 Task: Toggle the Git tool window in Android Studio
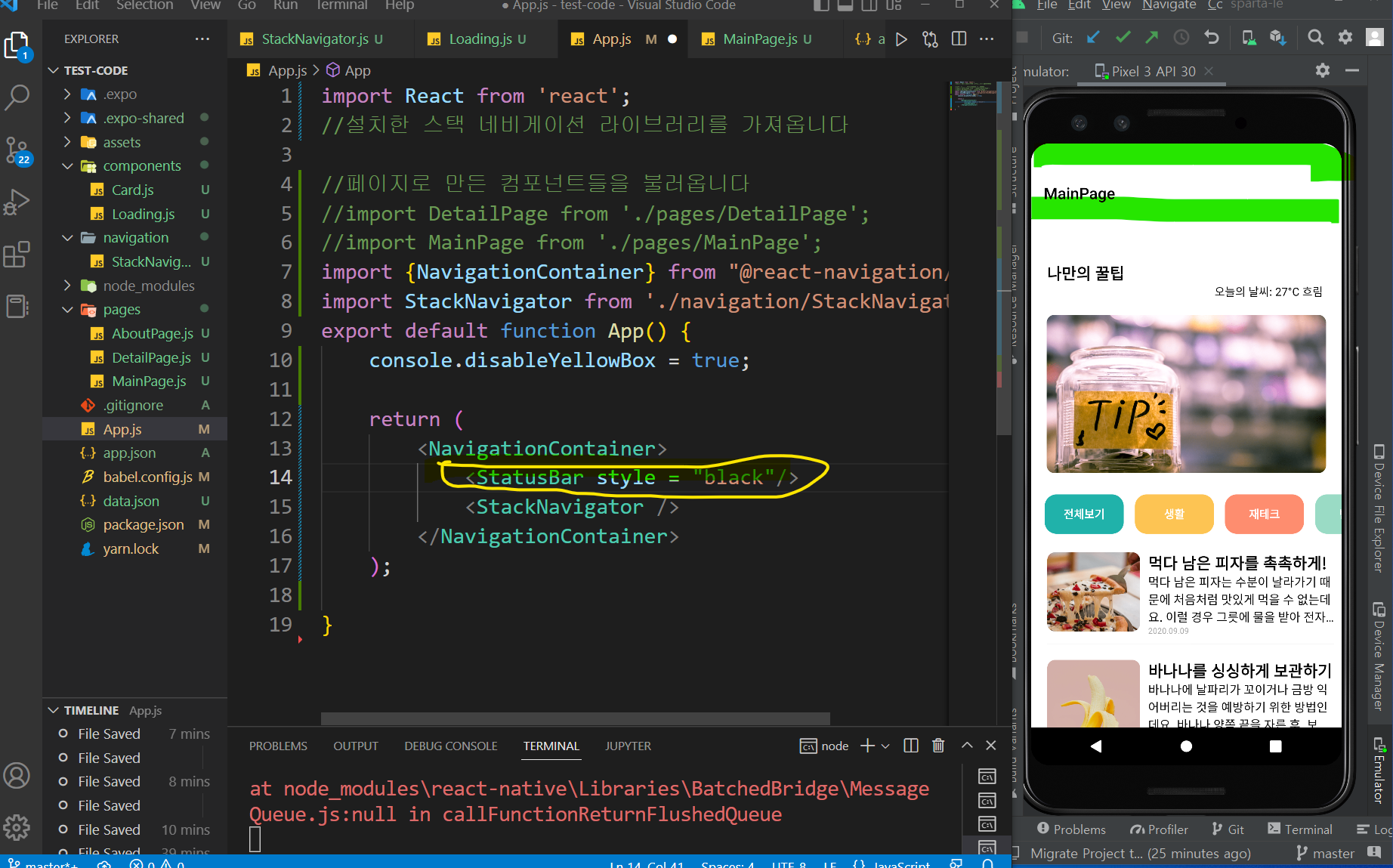(x=1228, y=829)
